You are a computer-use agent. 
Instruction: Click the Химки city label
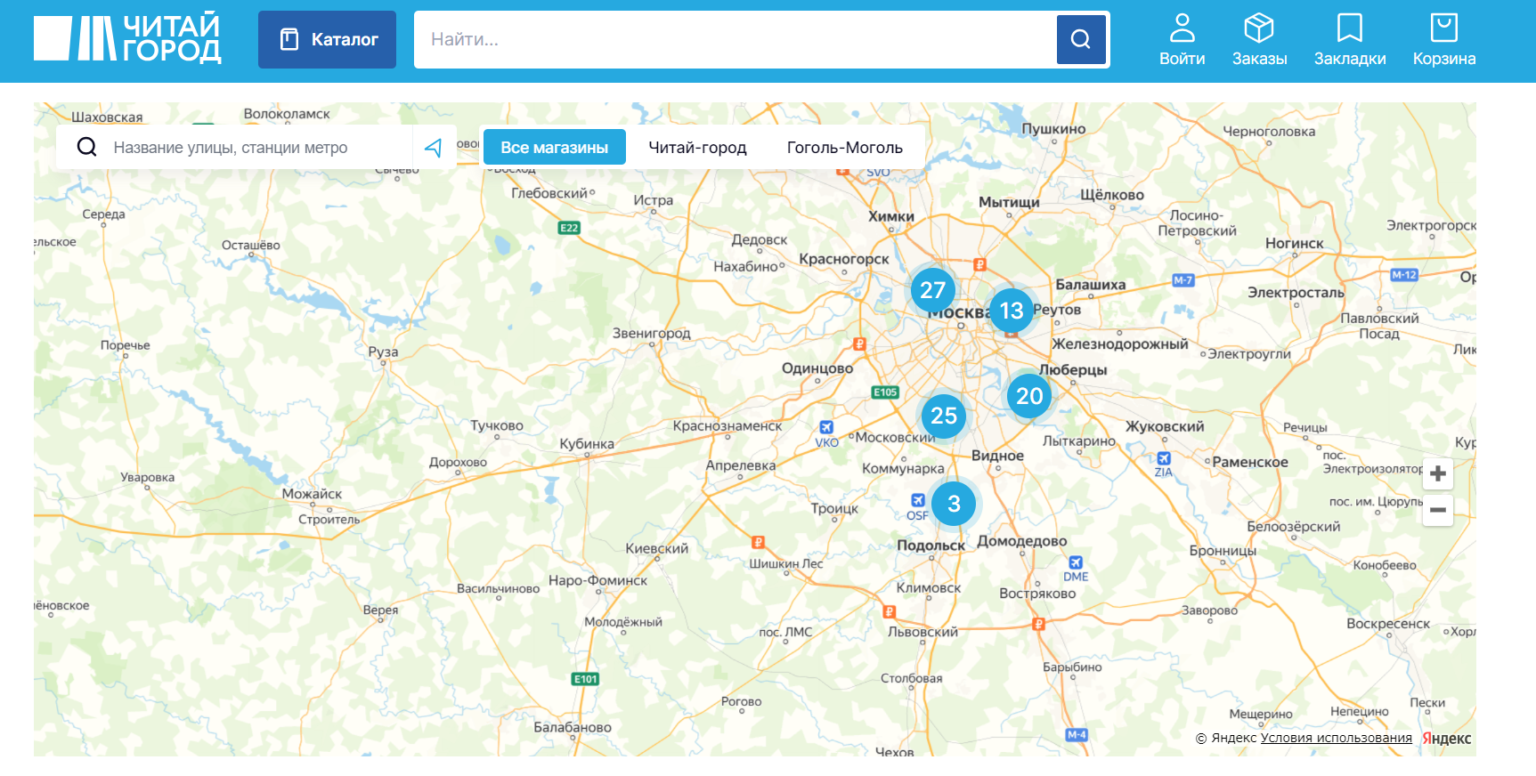[892, 216]
